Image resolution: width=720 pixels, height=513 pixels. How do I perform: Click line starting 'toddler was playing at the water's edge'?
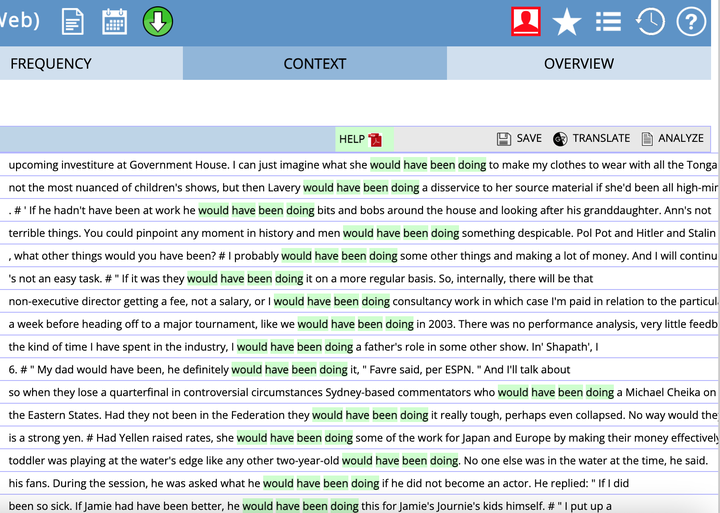[x=360, y=461]
